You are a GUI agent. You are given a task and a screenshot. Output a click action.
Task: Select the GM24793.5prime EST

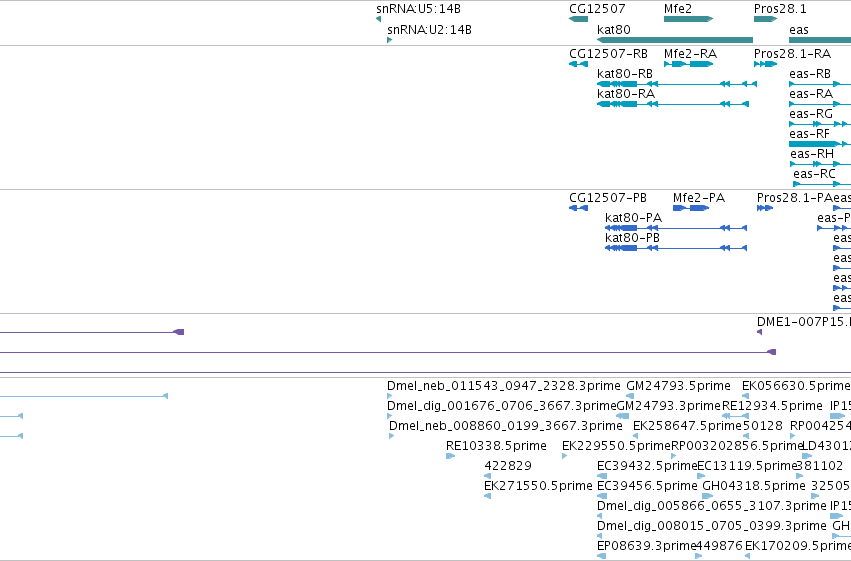tap(630, 396)
